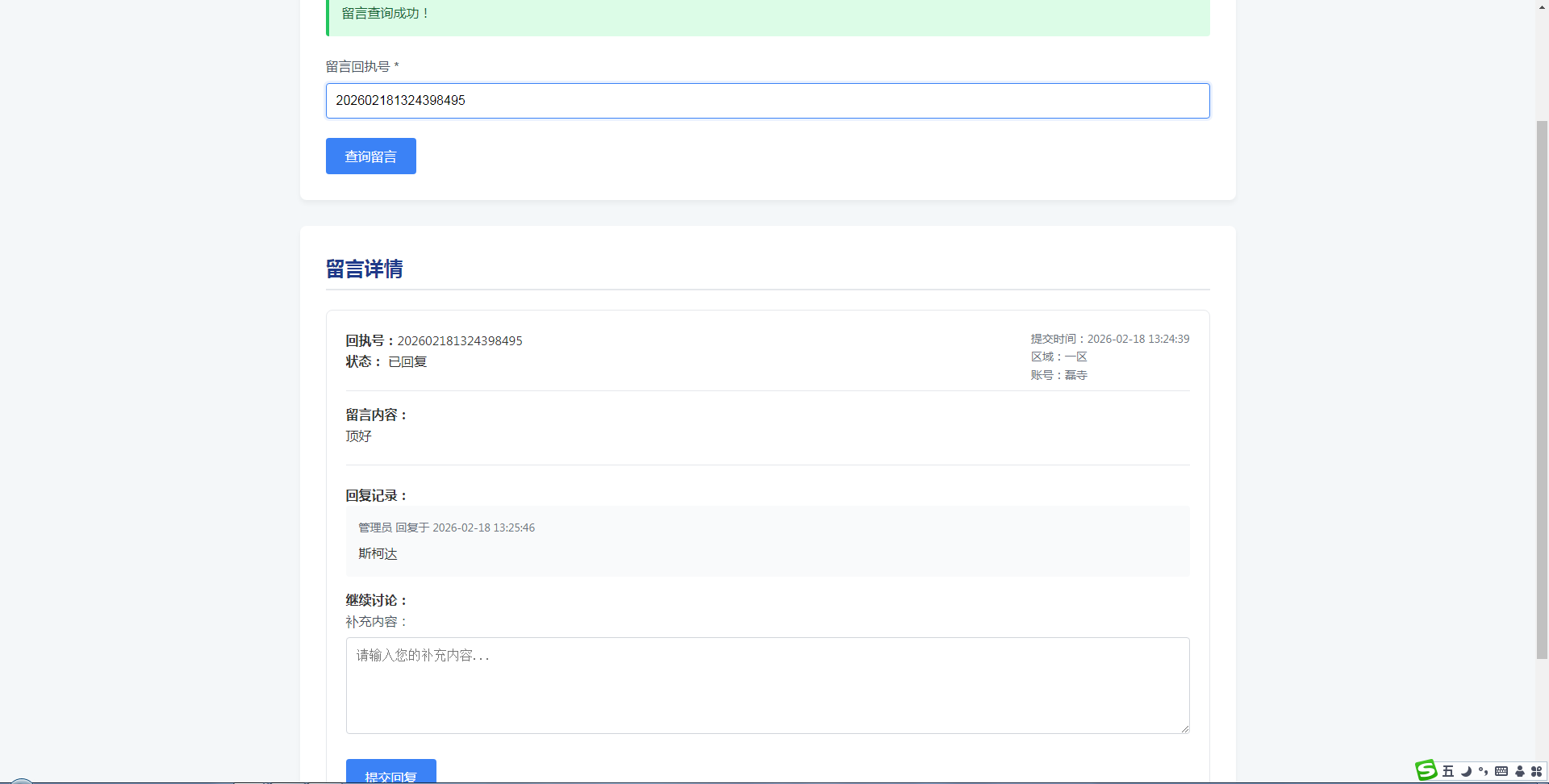Toggle the Wubi 五 input mode icon
1549x784 pixels.
pos(1448,772)
